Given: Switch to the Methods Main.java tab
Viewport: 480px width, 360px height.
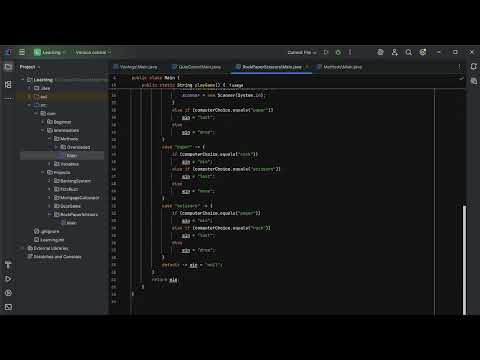Looking at the screenshot, I should (x=339, y=67).
